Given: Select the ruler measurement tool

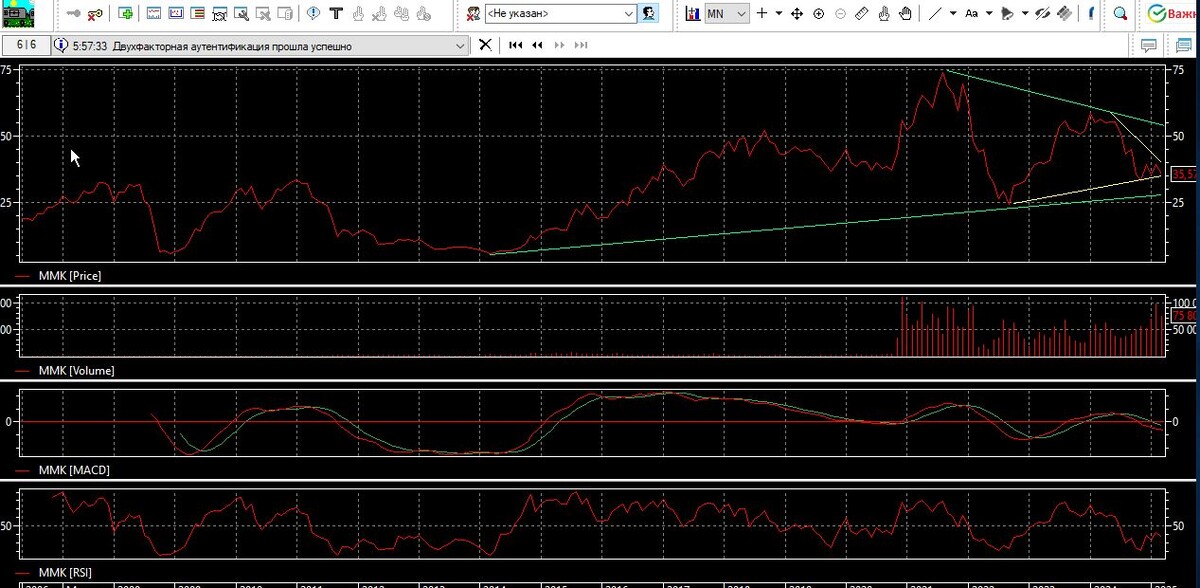Looking at the screenshot, I should 861,14.
